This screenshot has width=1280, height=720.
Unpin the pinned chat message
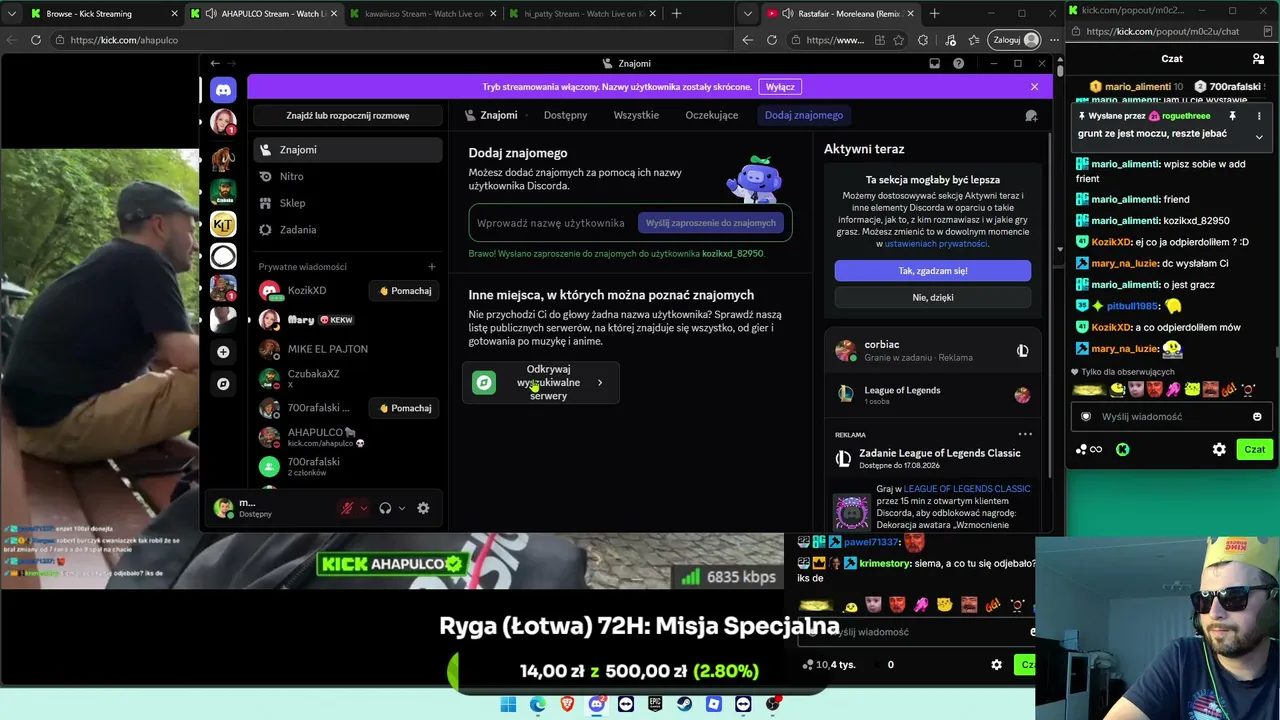coord(1232,116)
